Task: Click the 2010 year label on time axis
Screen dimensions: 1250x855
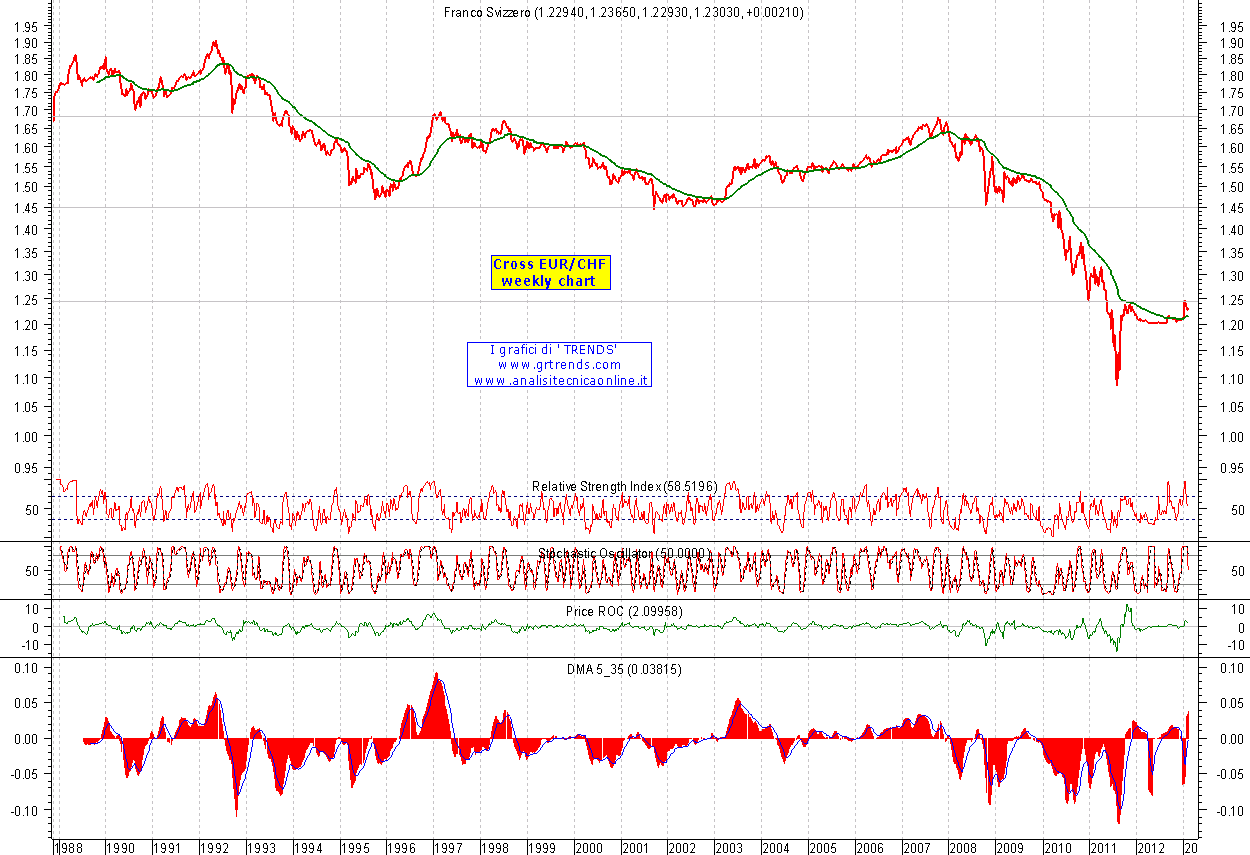Action: (1059, 847)
